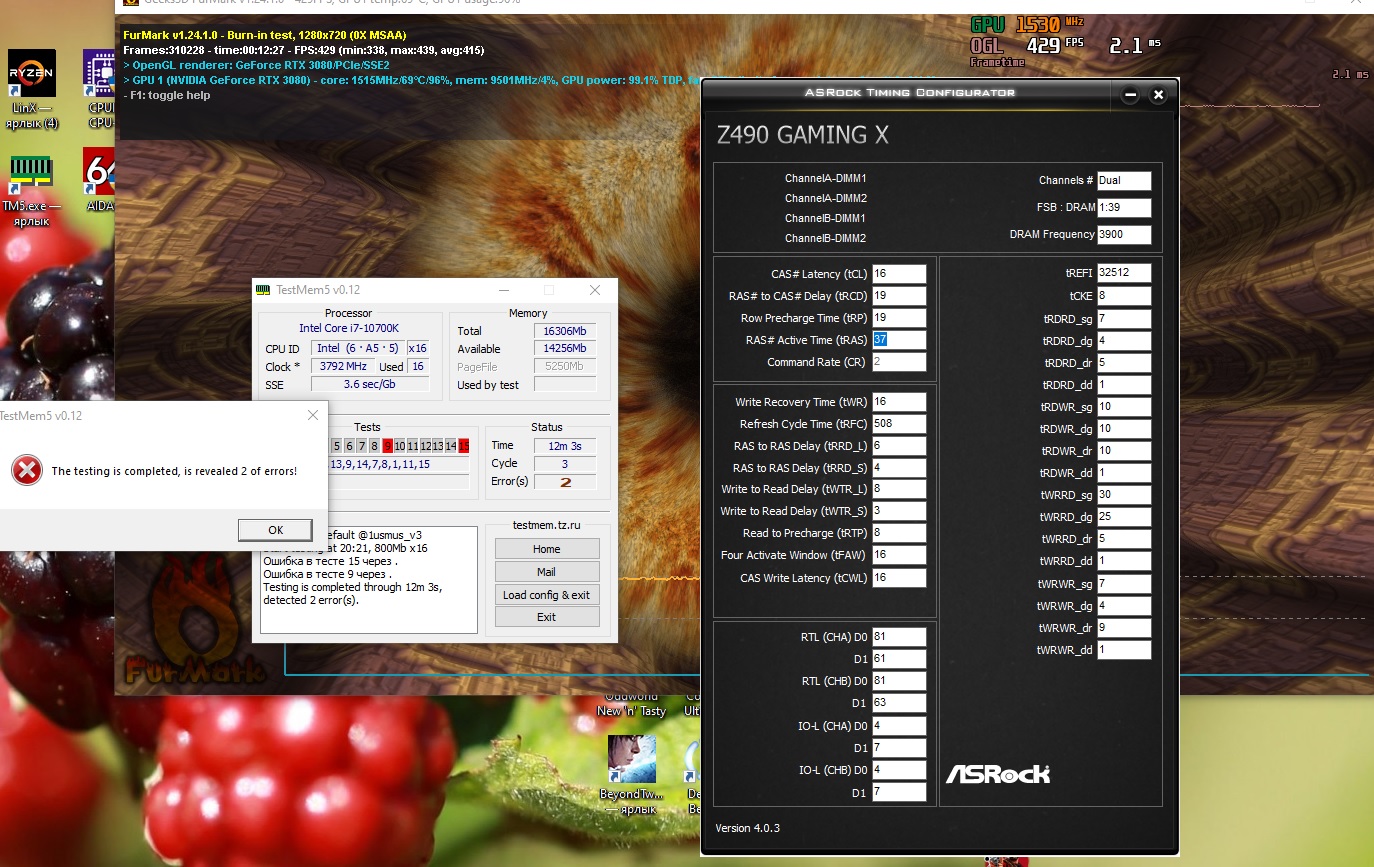Viewport: 1374px width, 867px height.
Task: Click the TestMem5 v0.12 title bar icon
Action: [x=263, y=290]
